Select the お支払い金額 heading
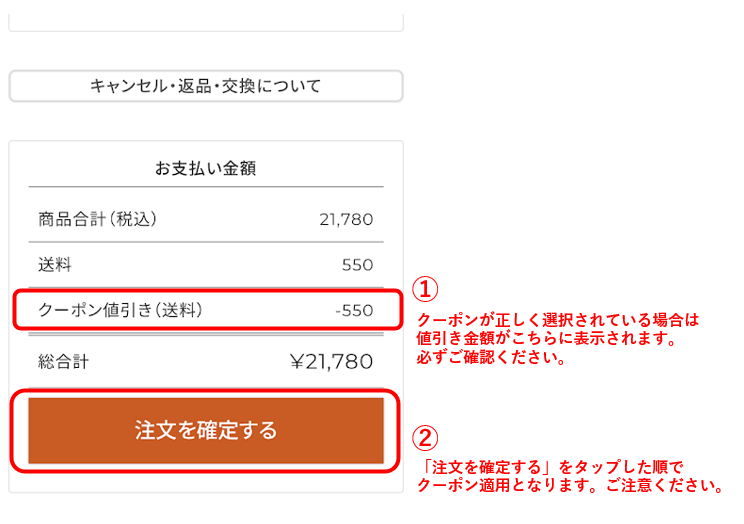 pyautogui.click(x=205, y=169)
